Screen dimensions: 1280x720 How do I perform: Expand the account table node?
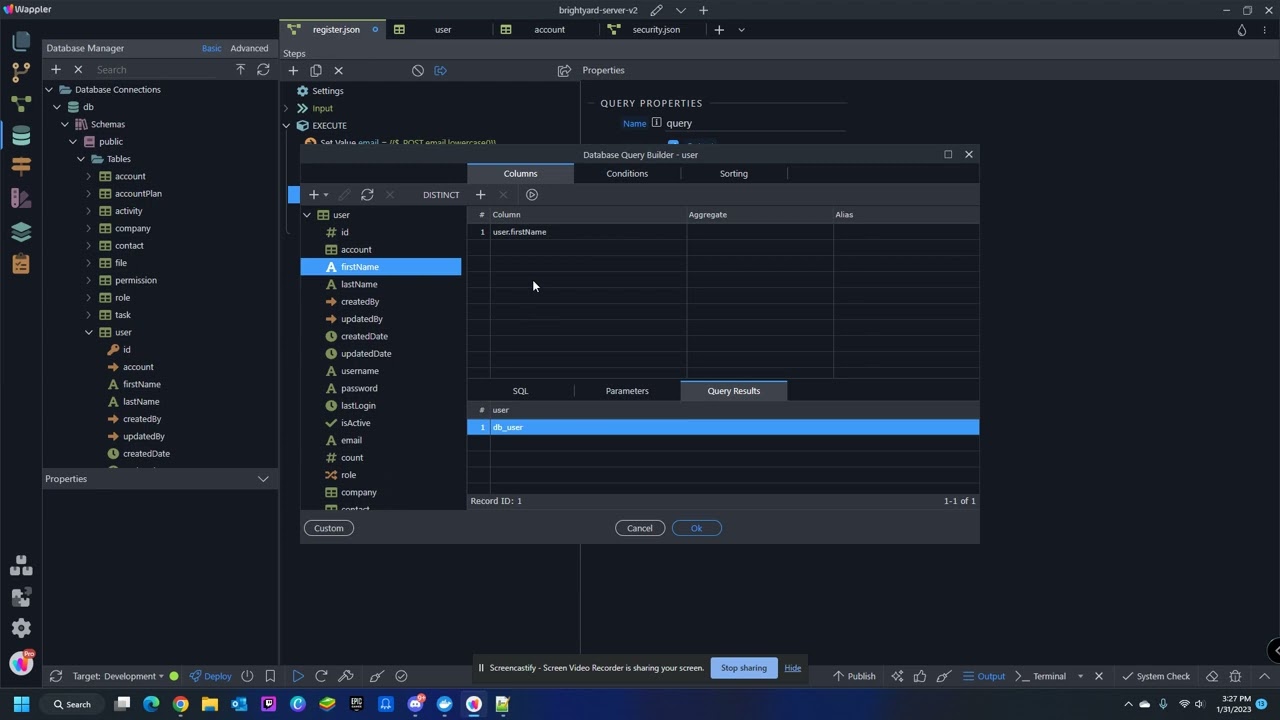point(89,176)
